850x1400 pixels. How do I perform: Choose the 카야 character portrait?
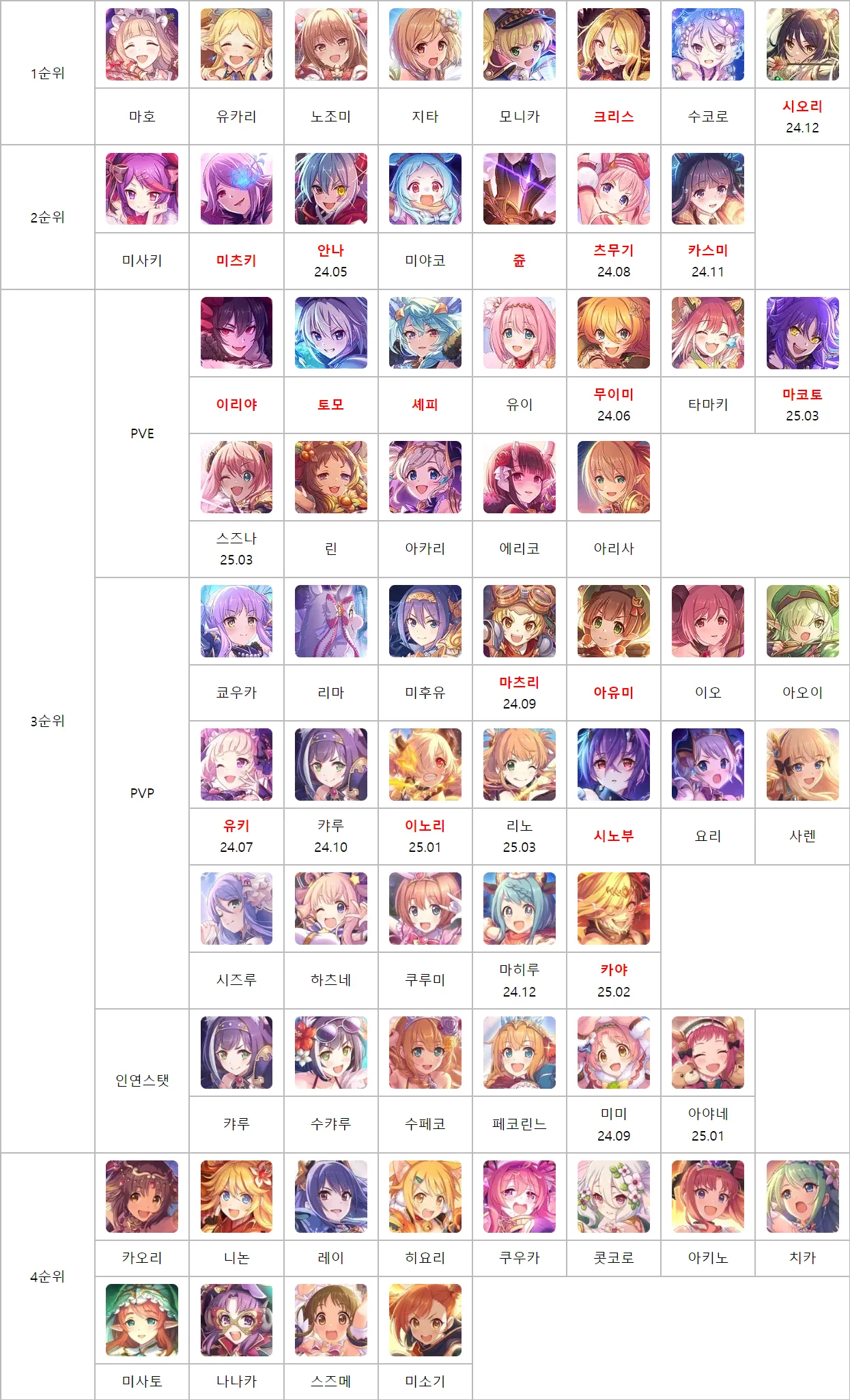tap(613, 909)
